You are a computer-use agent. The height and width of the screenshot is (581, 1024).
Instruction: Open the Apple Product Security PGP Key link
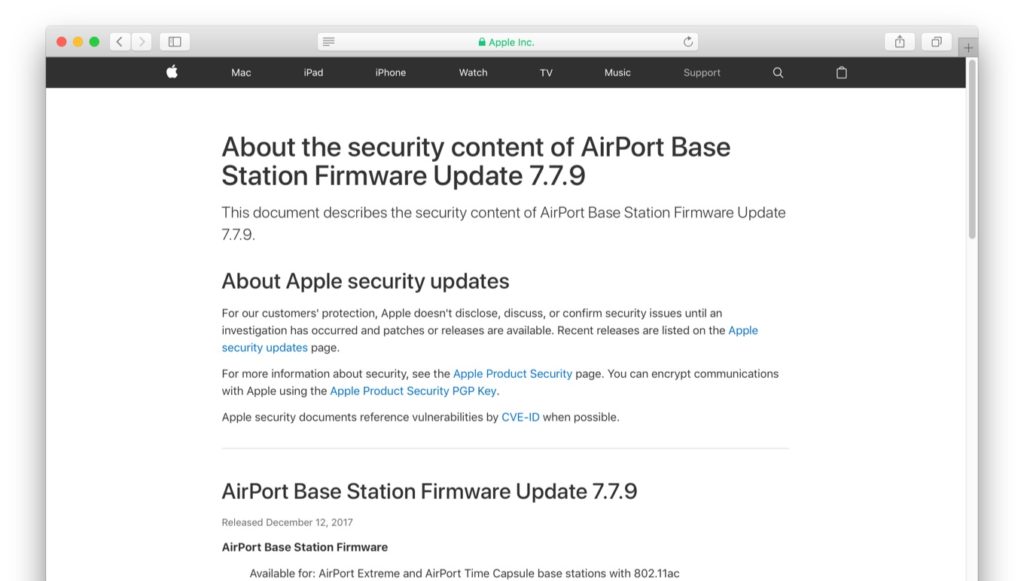413,391
